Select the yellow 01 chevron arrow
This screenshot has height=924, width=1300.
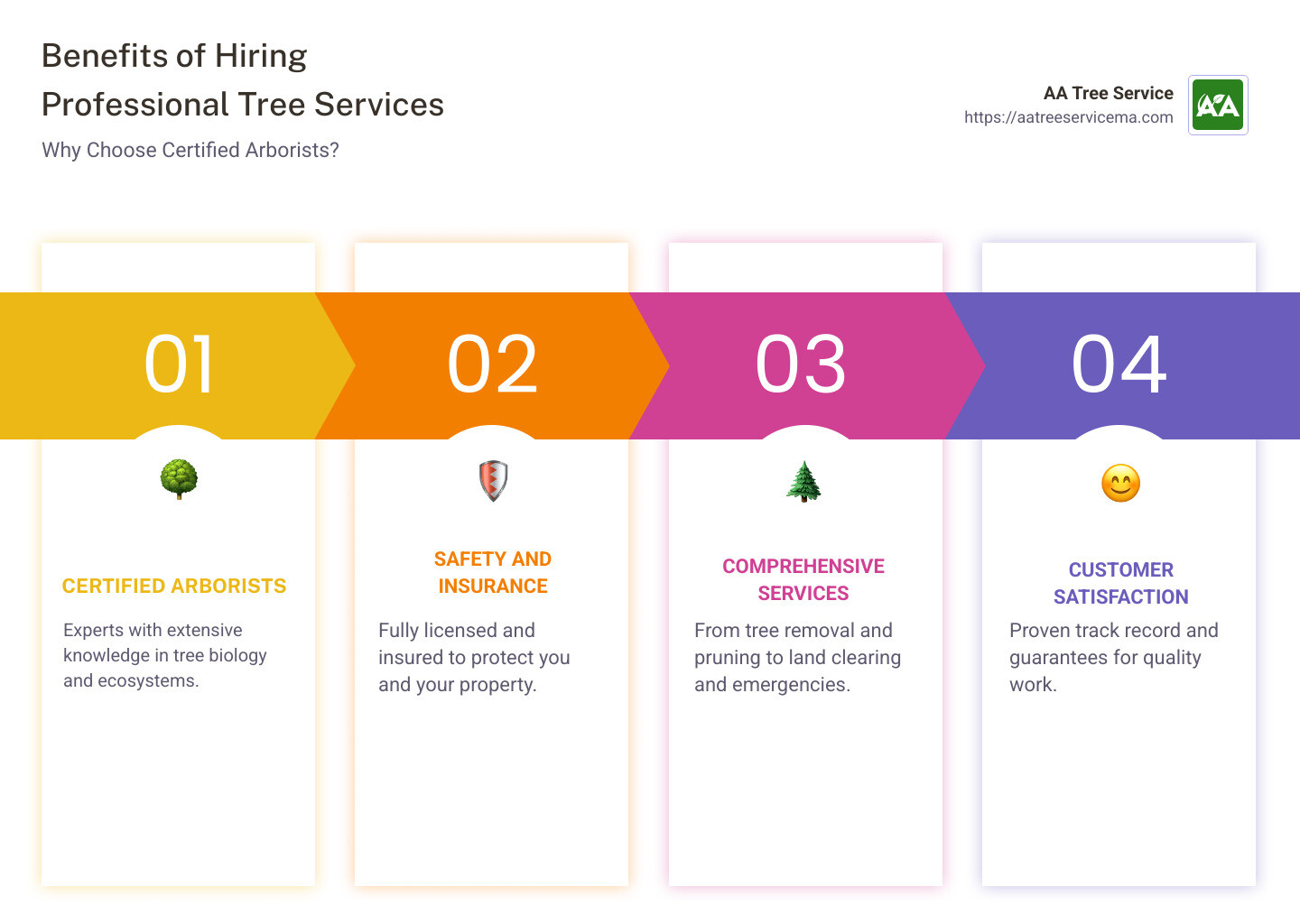pos(180,365)
